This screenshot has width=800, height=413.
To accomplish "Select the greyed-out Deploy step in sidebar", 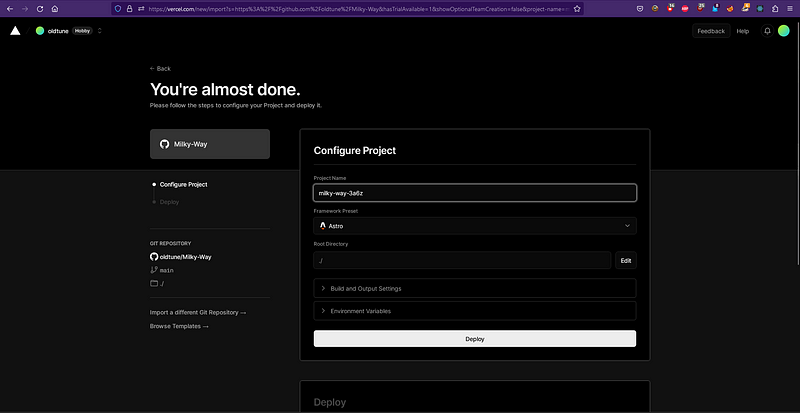I will [169, 202].
